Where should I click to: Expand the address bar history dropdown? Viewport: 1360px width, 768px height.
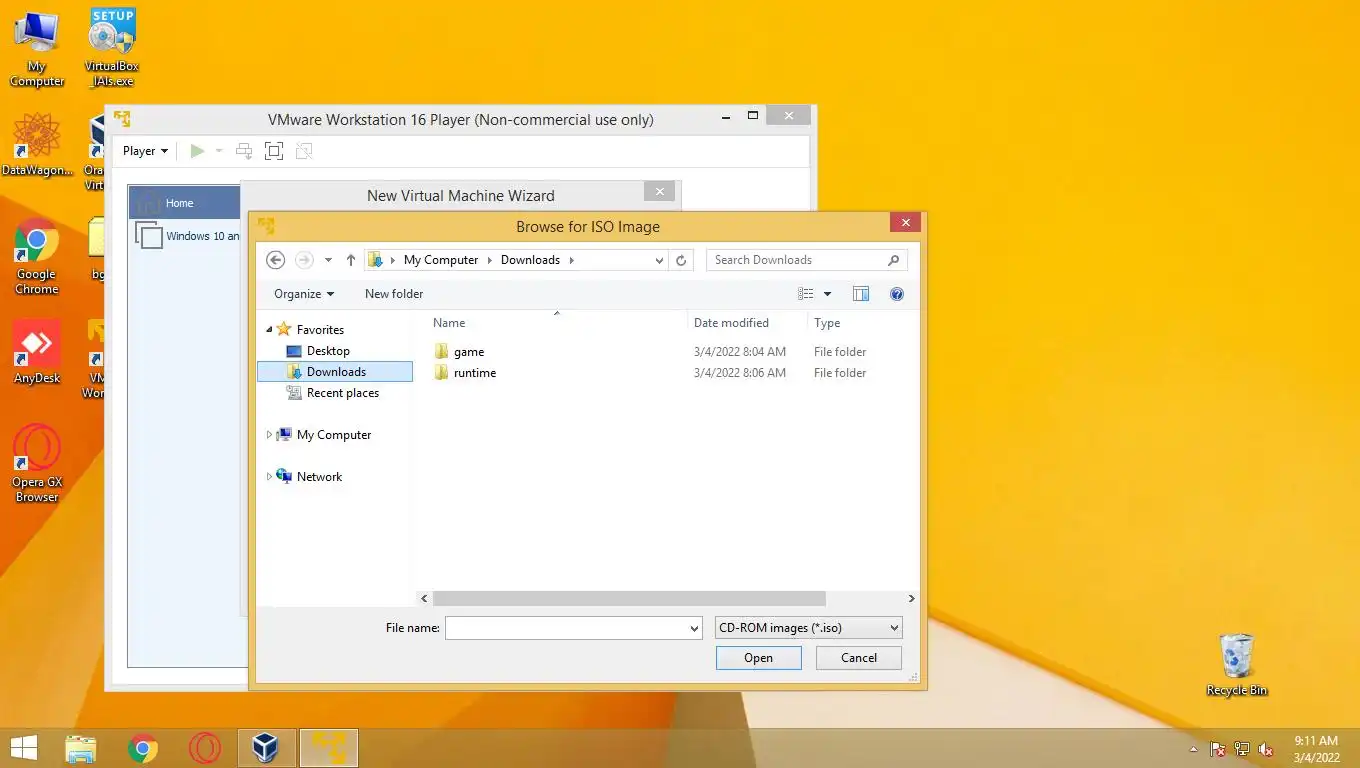pyautogui.click(x=659, y=260)
